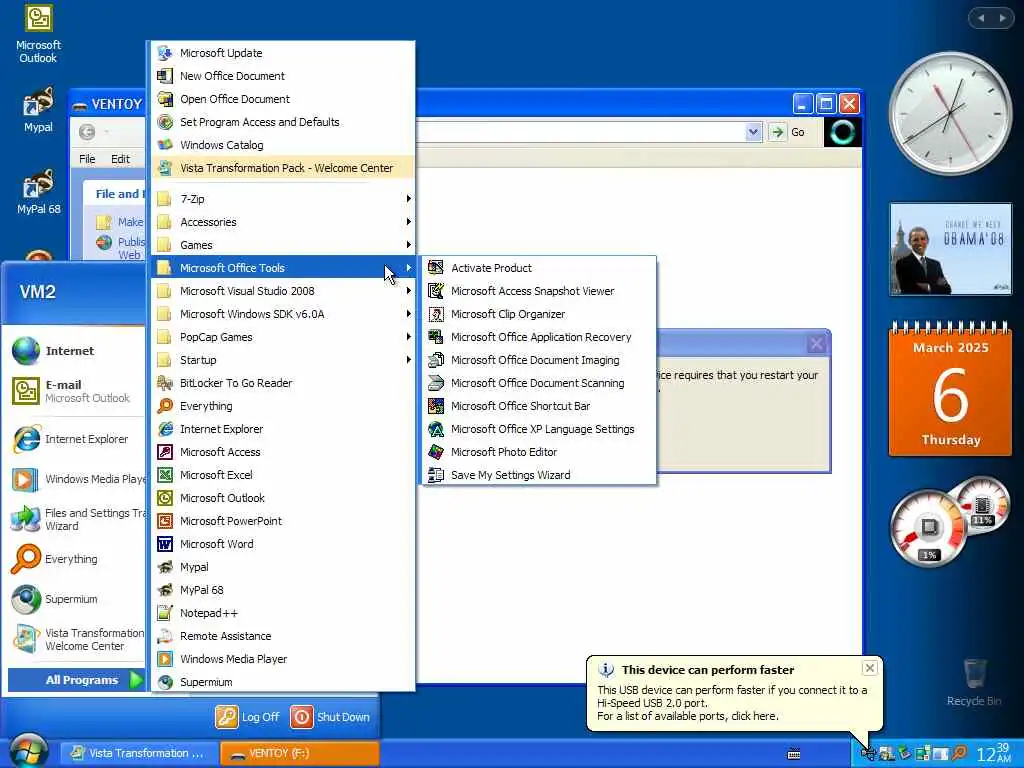Open MyPal 68 desktop shortcut

pos(38,191)
